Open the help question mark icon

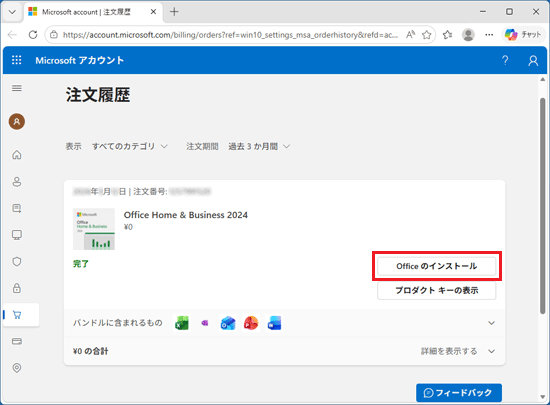tap(505, 60)
